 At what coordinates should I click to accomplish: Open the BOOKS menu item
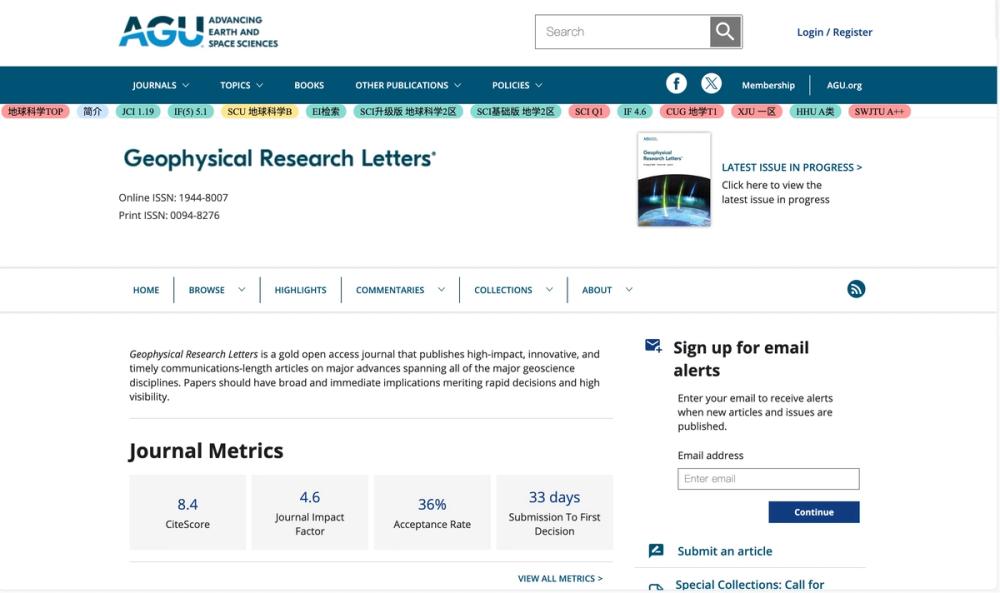coord(309,85)
